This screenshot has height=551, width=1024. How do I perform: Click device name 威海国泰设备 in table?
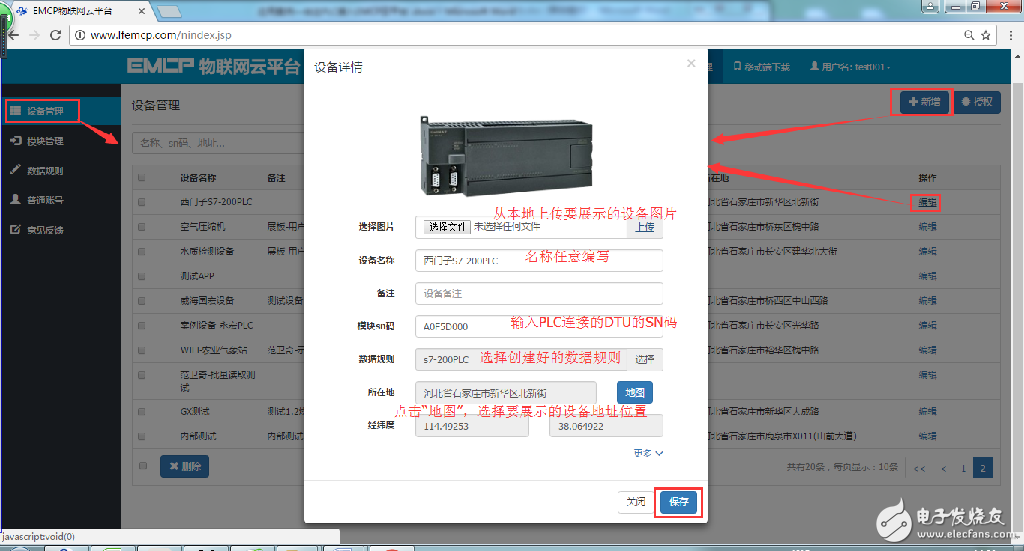pyautogui.click(x=207, y=301)
